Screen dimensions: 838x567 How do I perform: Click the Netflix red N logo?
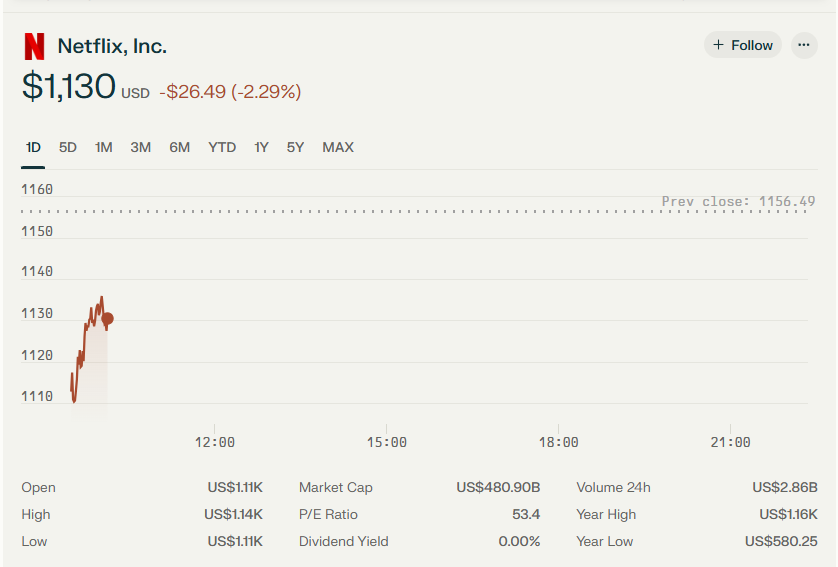coord(34,46)
